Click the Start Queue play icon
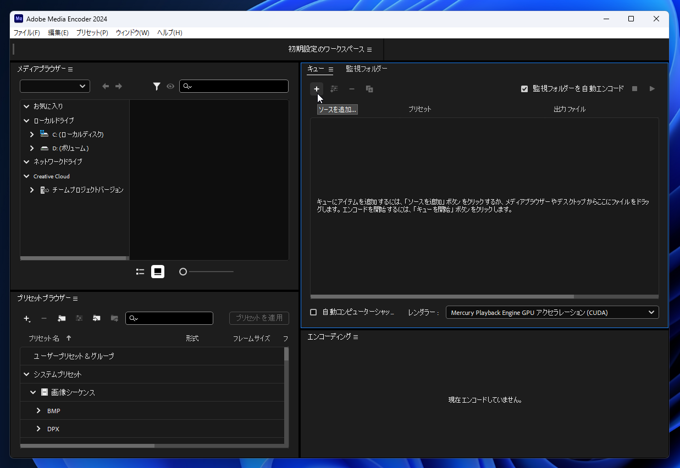This screenshot has height=468, width=680. click(x=652, y=88)
